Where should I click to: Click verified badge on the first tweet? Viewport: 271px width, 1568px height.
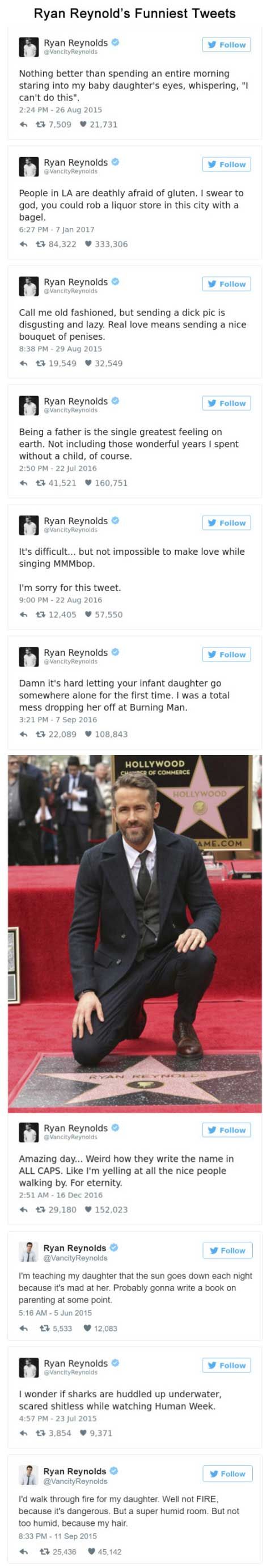[x=115, y=43]
